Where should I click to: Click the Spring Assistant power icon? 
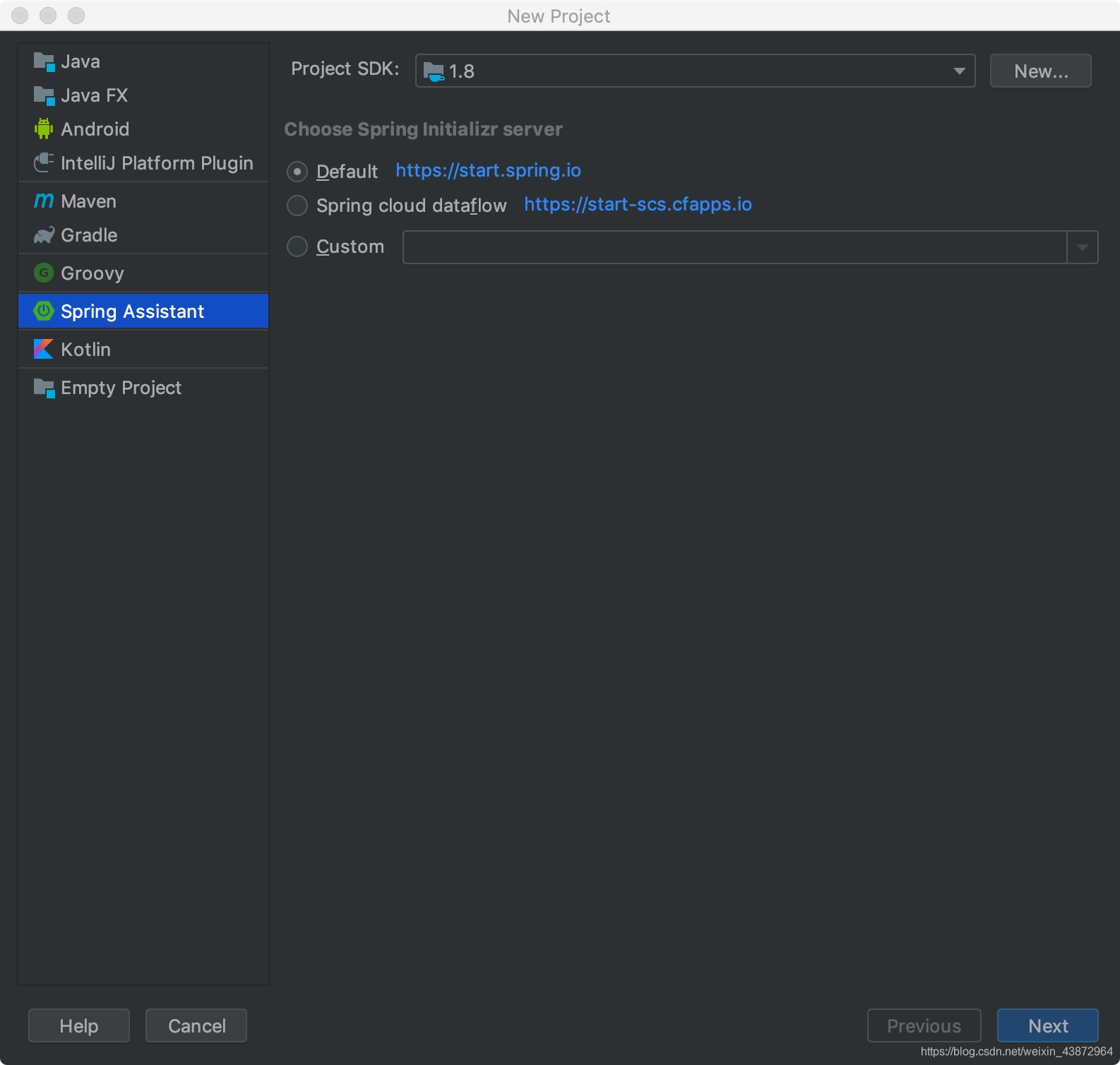[x=44, y=311]
